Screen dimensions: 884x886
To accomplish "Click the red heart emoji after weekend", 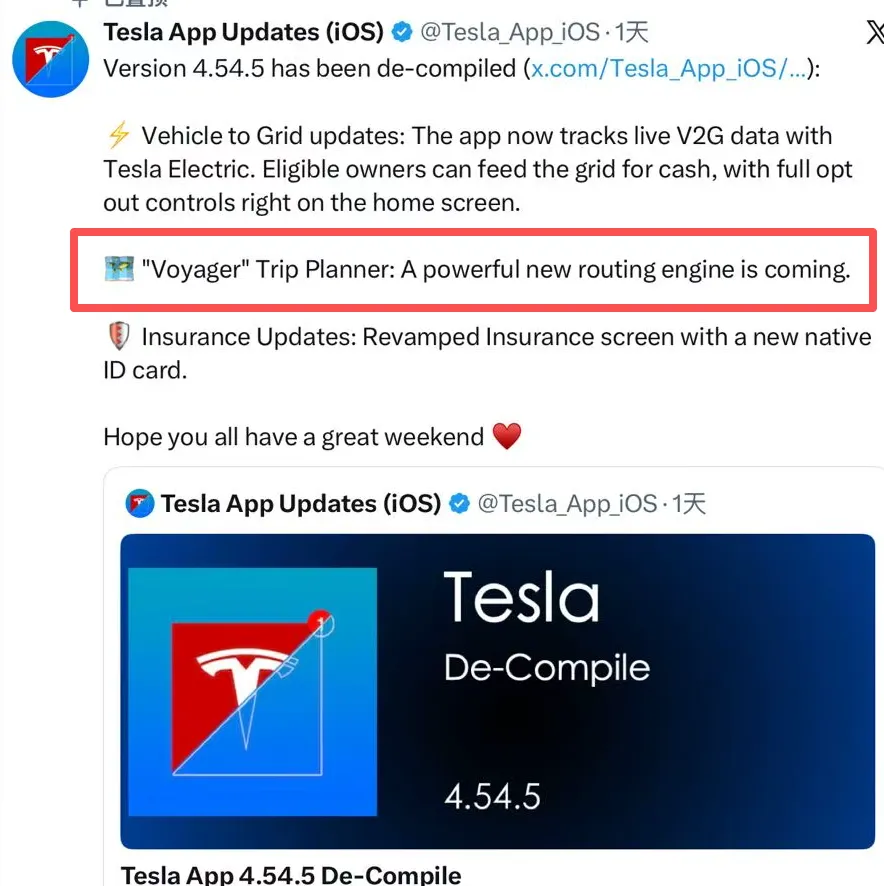I will 507,437.
